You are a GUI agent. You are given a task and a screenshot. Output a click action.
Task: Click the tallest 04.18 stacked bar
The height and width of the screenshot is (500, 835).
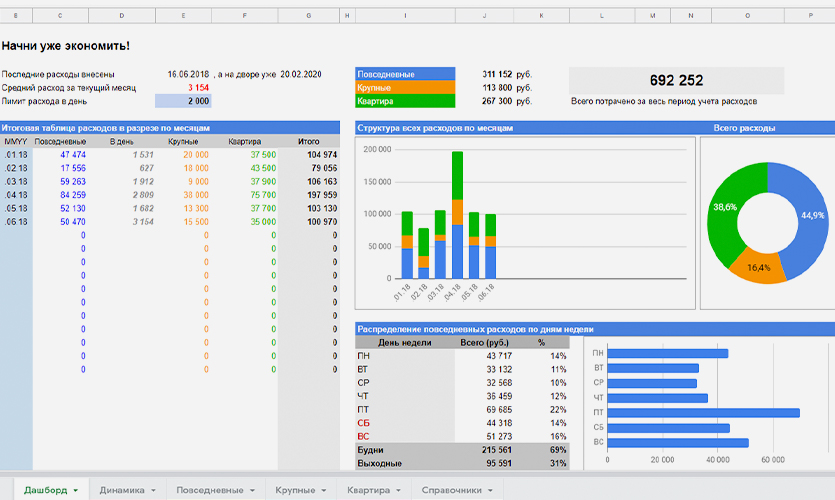click(x=457, y=215)
